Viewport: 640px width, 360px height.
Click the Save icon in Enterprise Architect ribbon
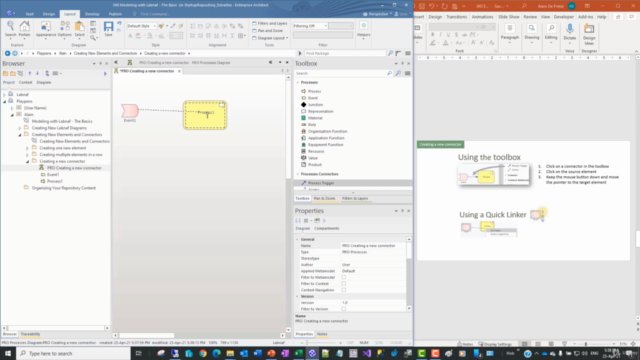tap(108, 29)
